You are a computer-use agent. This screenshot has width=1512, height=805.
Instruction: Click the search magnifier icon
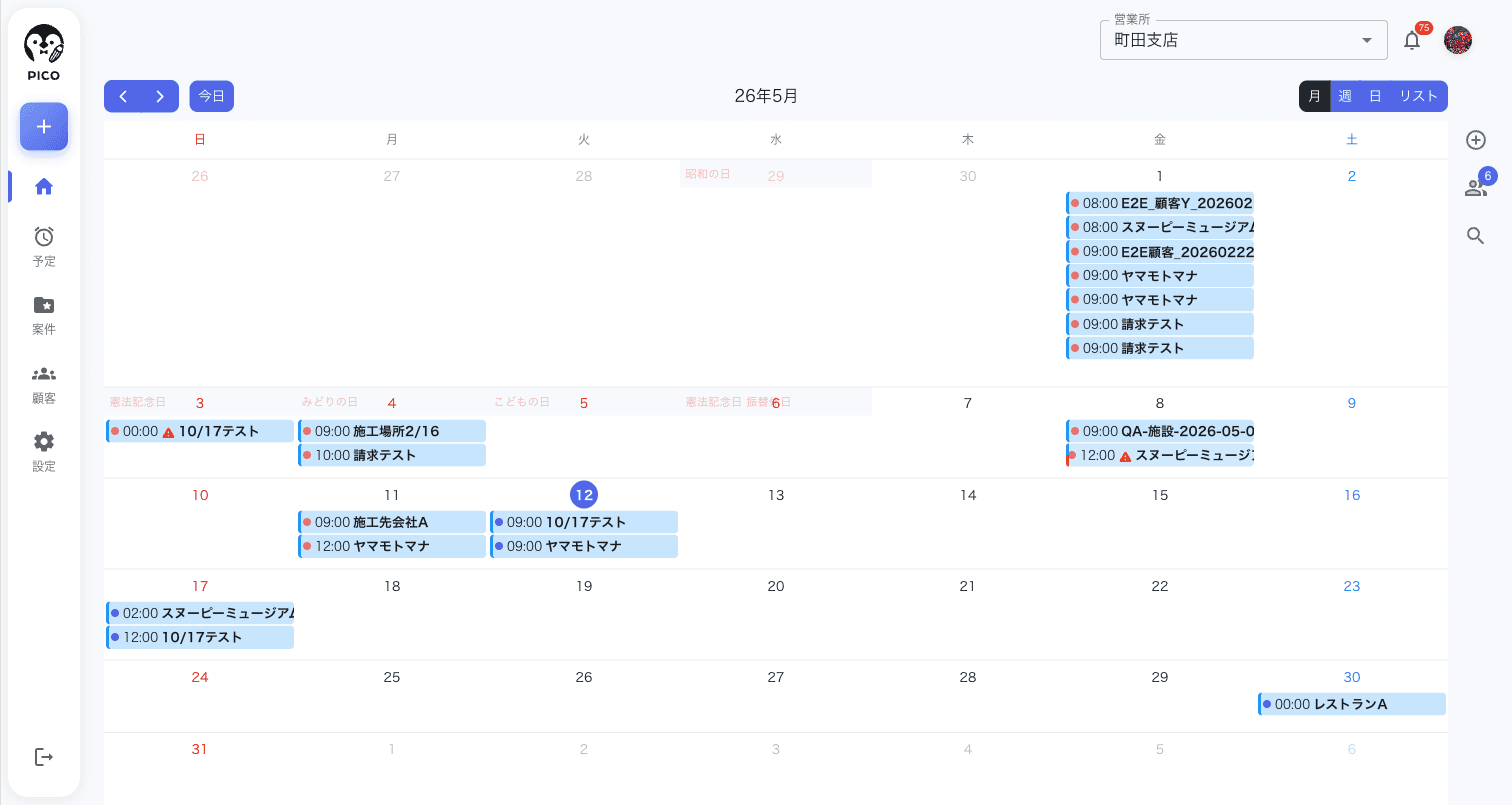tap(1476, 236)
